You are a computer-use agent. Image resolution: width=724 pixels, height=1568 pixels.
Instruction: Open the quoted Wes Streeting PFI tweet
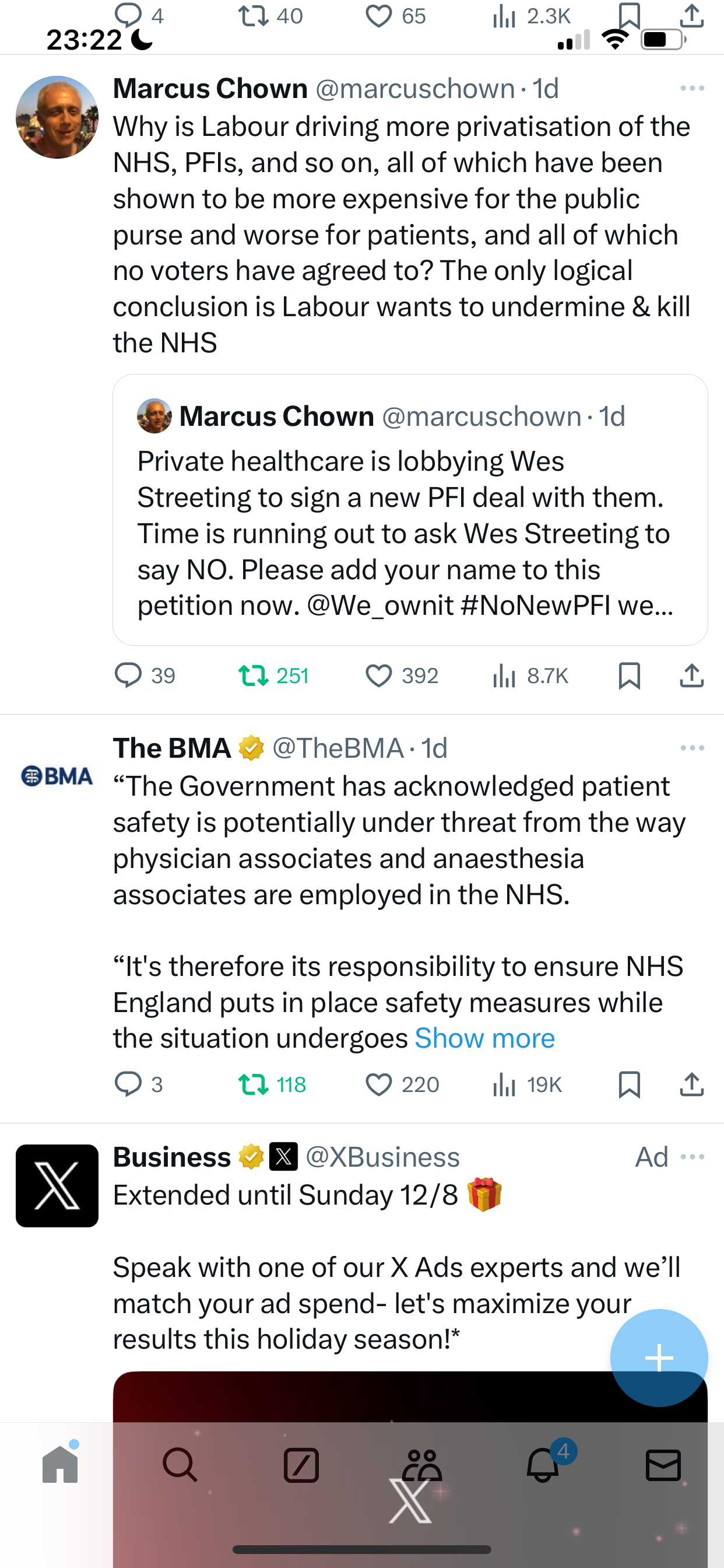tap(410, 509)
